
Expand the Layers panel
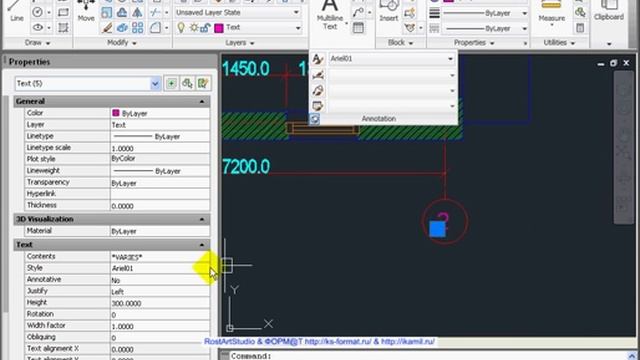click(240, 43)
